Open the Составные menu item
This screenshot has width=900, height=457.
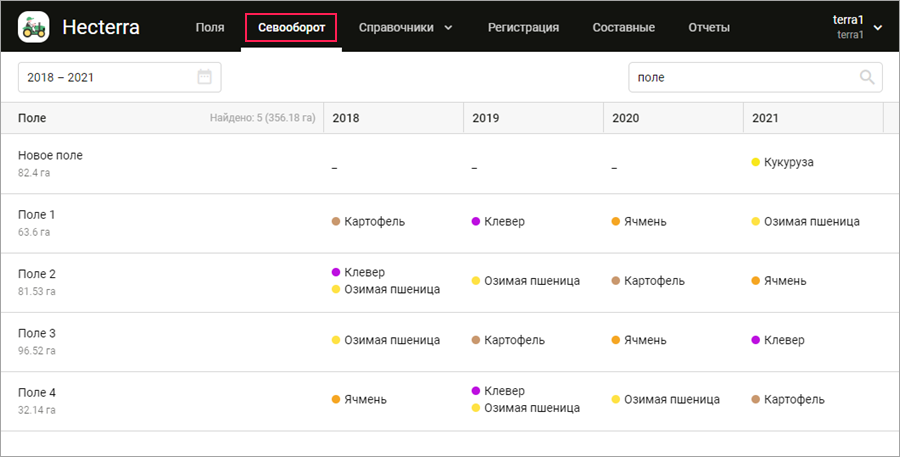pos(623,28)
